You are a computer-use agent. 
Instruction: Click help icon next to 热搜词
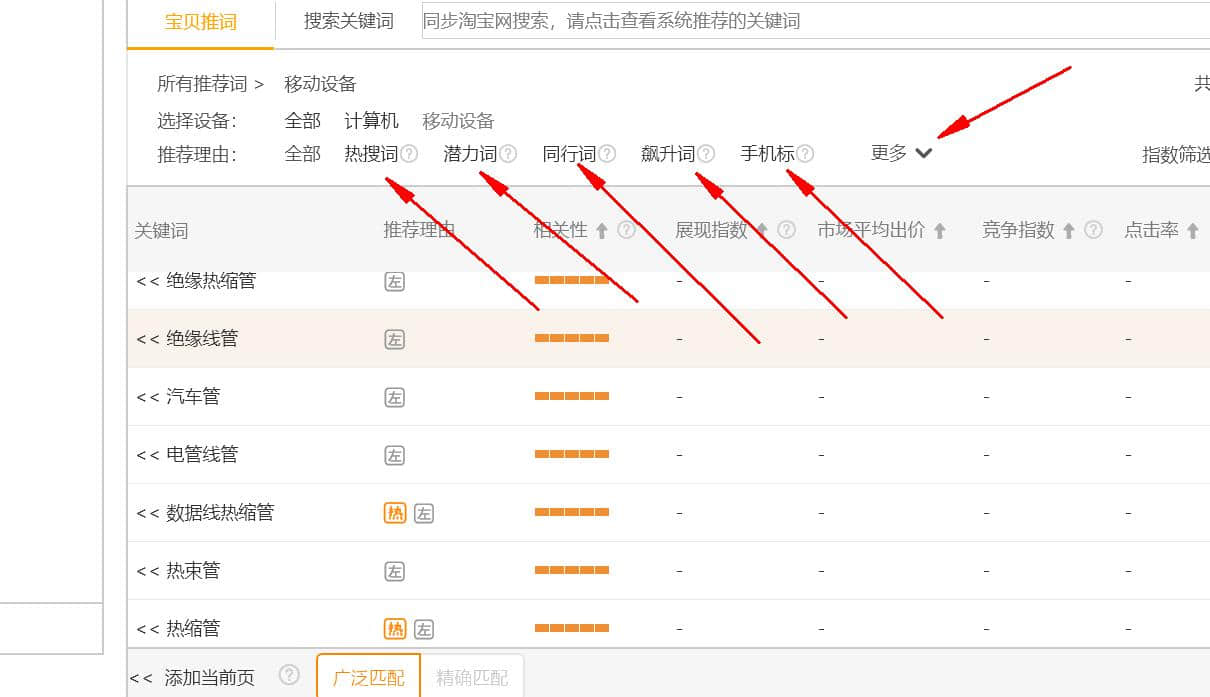coord(408,154)
